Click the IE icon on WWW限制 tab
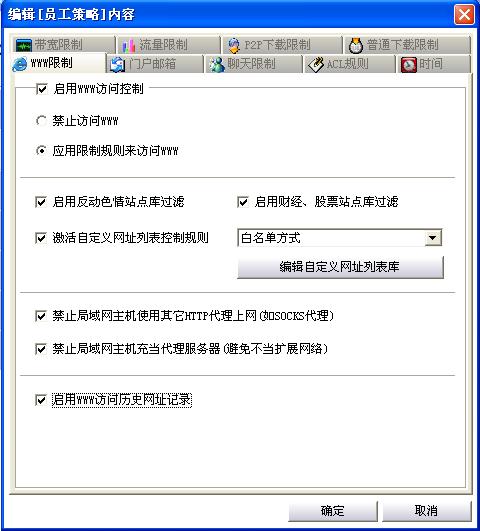This screenshot has width=480, height=531. (20, 64)
